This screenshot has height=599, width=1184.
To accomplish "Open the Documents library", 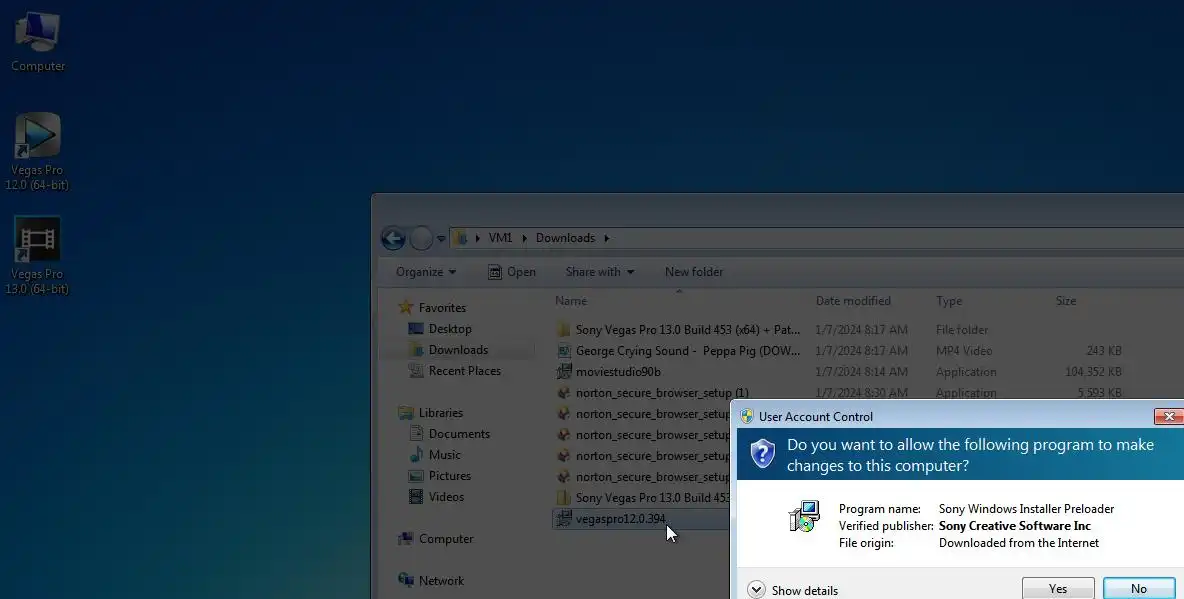I will 459,434.
